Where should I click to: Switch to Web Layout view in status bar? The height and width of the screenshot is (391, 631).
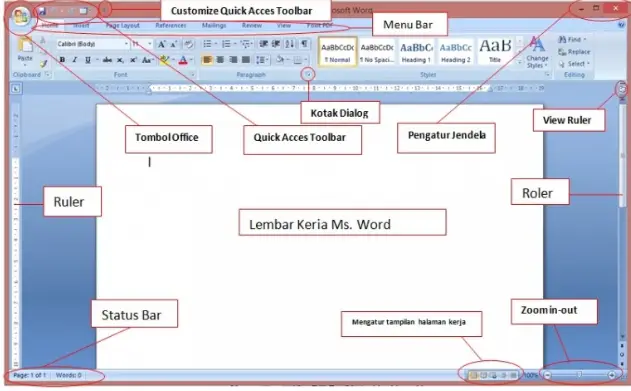[493, 375]
